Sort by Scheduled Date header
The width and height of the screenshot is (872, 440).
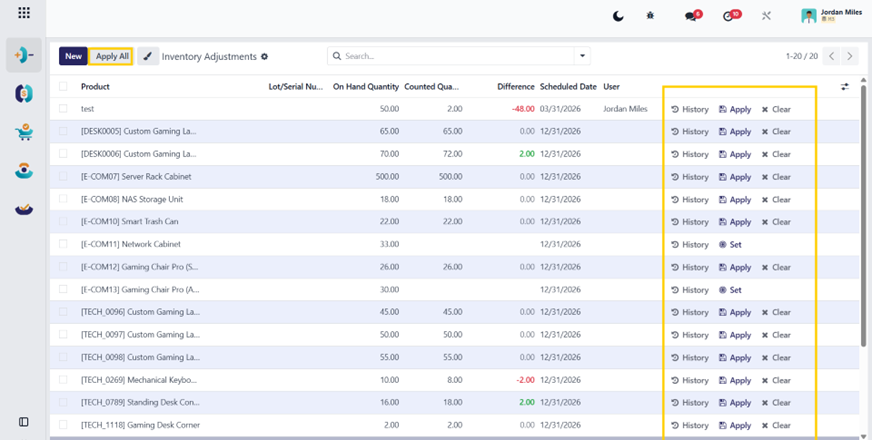568,87
